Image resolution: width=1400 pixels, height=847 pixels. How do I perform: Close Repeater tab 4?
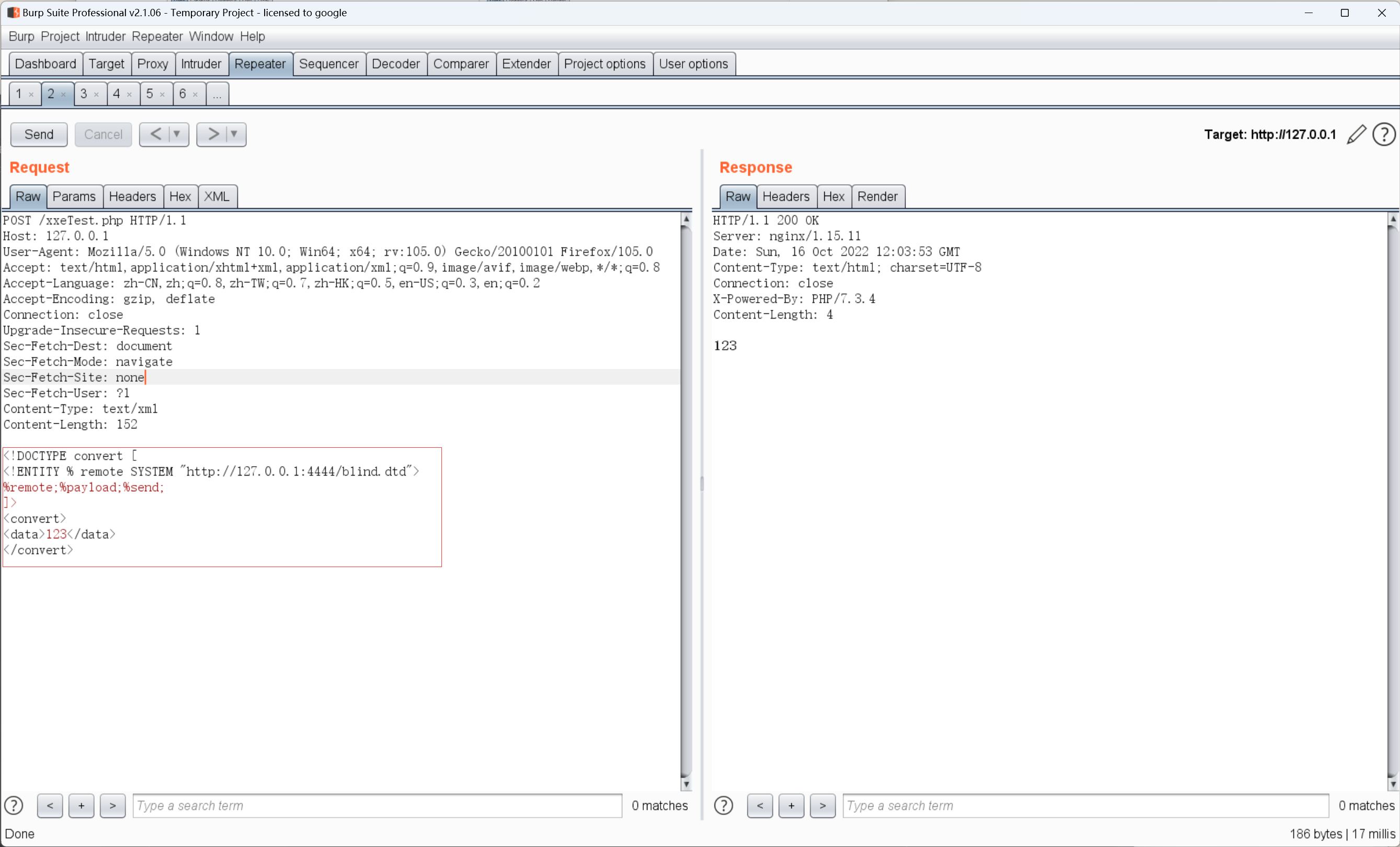point(130,95)
